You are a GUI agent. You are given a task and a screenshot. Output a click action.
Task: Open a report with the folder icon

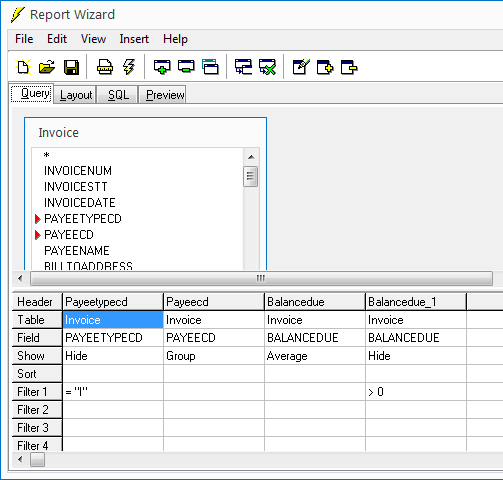(x=47, y=67)
